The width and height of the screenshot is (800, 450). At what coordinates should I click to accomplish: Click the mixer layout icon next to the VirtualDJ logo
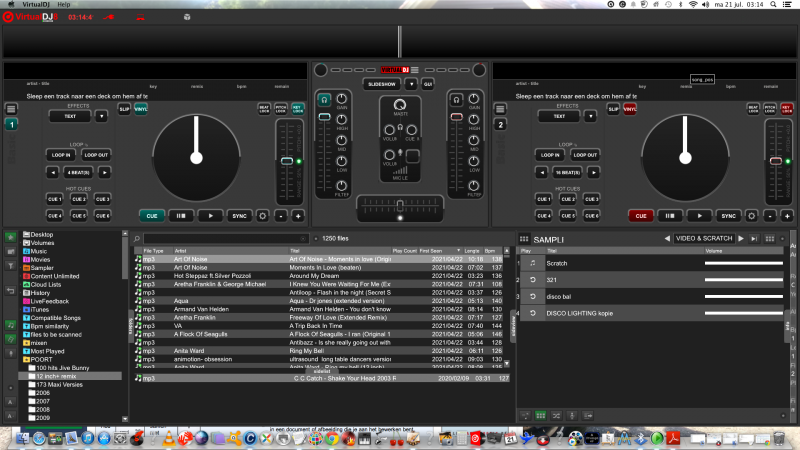pos(415,70)
